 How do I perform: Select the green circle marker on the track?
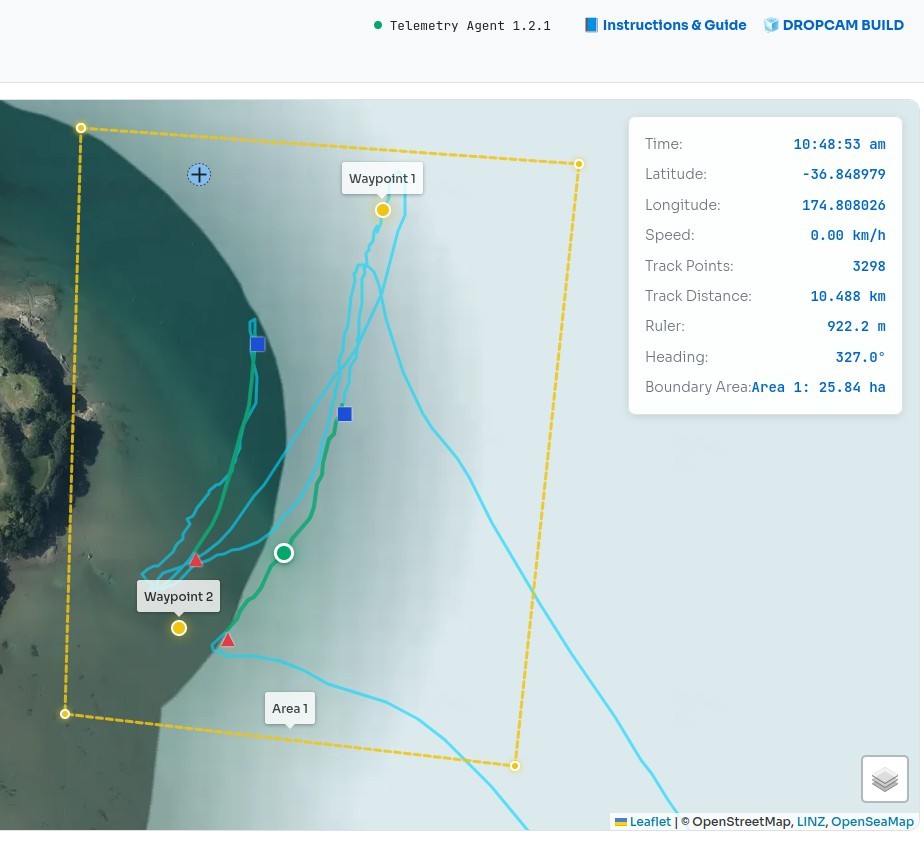[284, 553]
